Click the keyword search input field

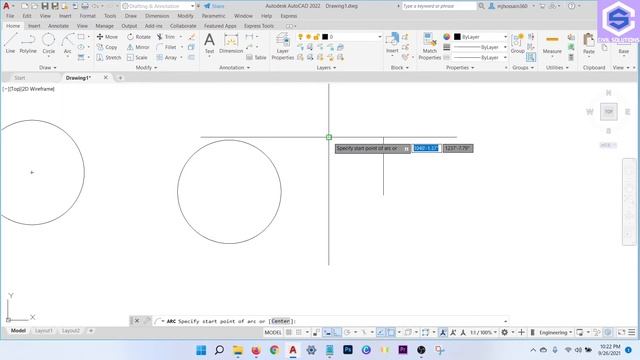pyautogui.click(x=439, y=6)
